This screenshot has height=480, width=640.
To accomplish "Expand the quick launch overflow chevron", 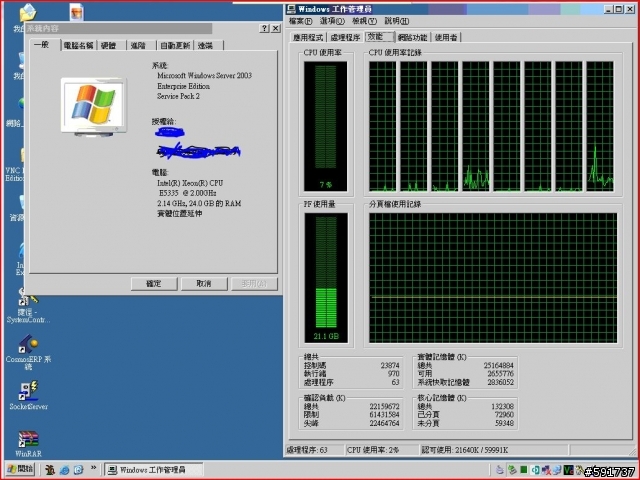I will pyautogui.click(x=93, y=468).
